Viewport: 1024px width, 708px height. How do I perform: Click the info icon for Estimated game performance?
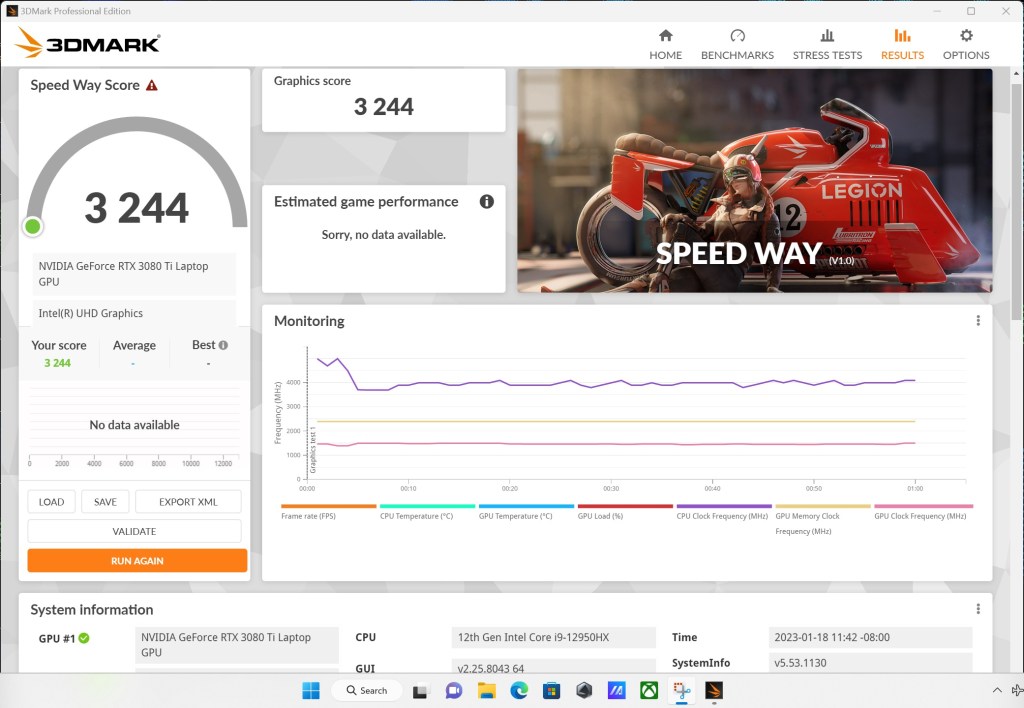click(x=487, y=201)
